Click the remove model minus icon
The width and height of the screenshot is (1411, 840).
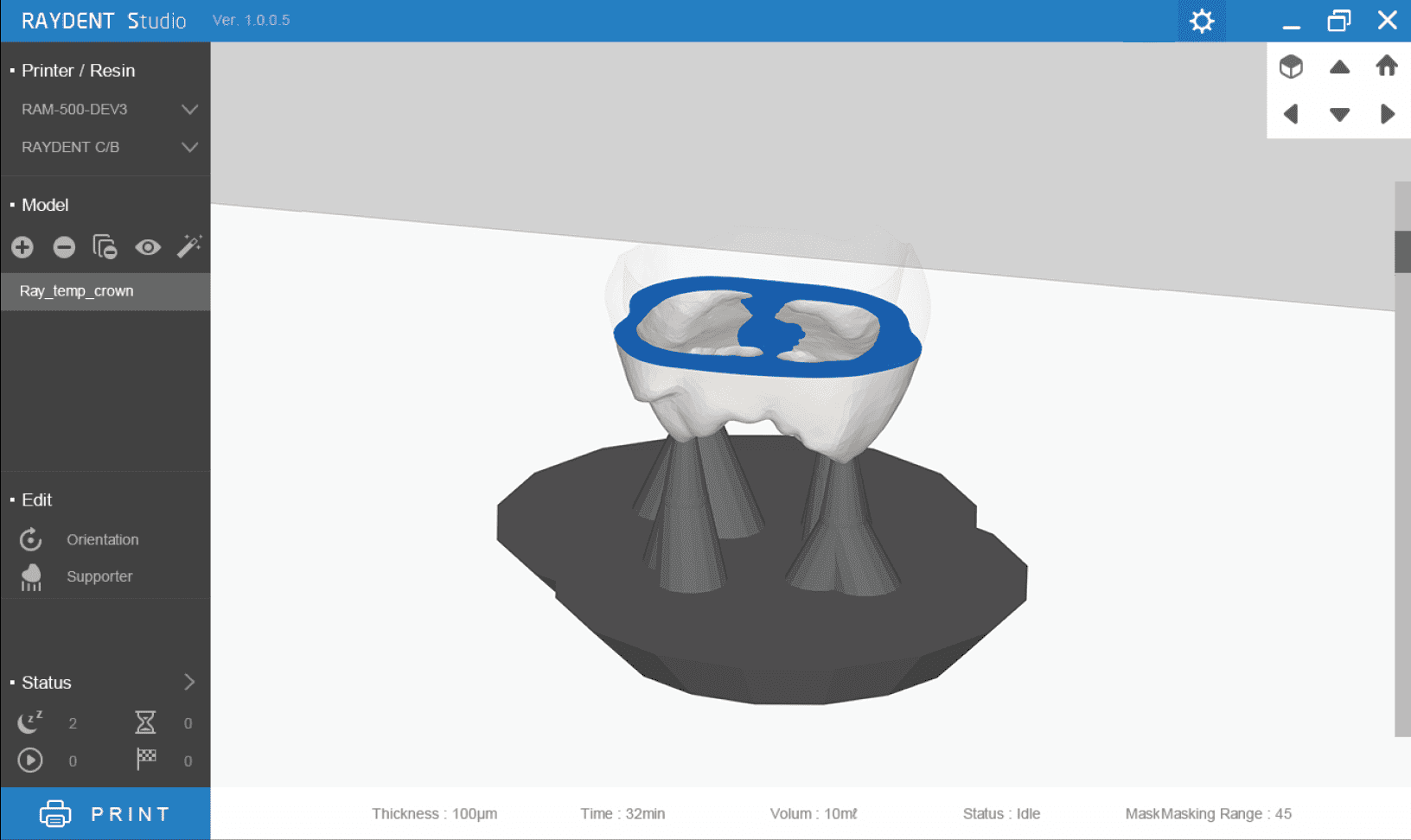click(x=64, y=248)
